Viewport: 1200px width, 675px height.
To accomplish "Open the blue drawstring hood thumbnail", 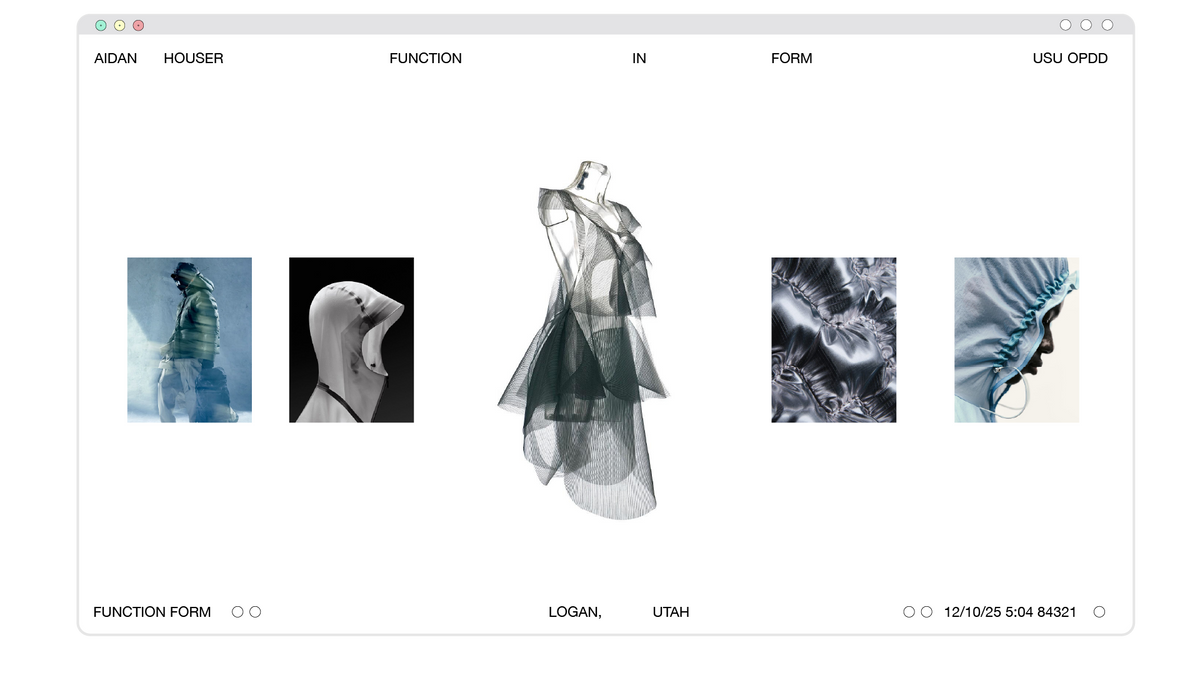I will point(1016,340).
